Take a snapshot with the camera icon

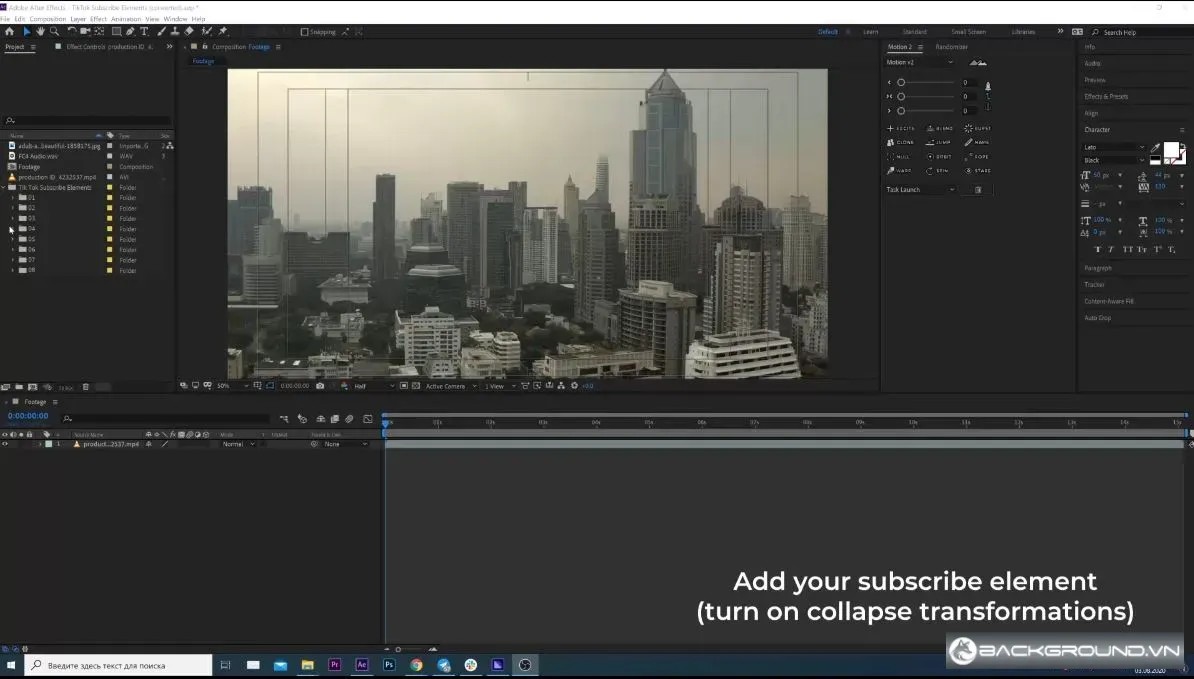[320, 386]
